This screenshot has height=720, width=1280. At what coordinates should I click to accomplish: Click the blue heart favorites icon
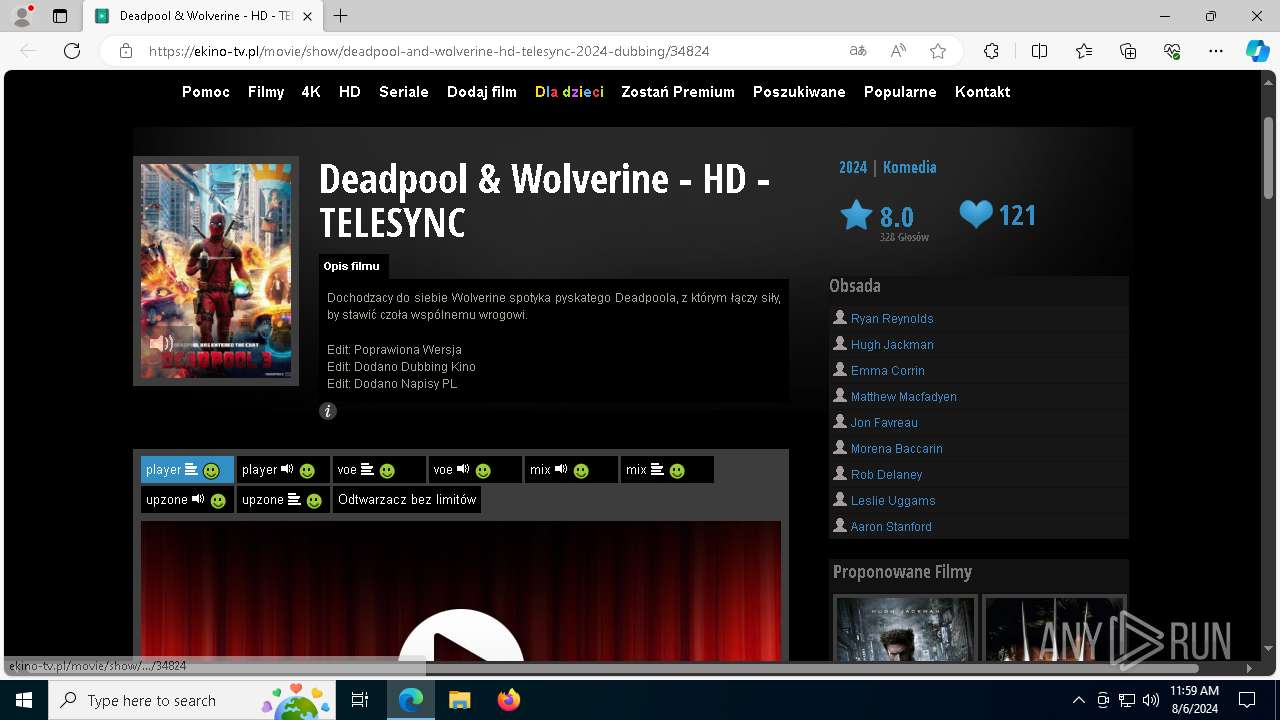pyautogui.click(x=976, y=214)
